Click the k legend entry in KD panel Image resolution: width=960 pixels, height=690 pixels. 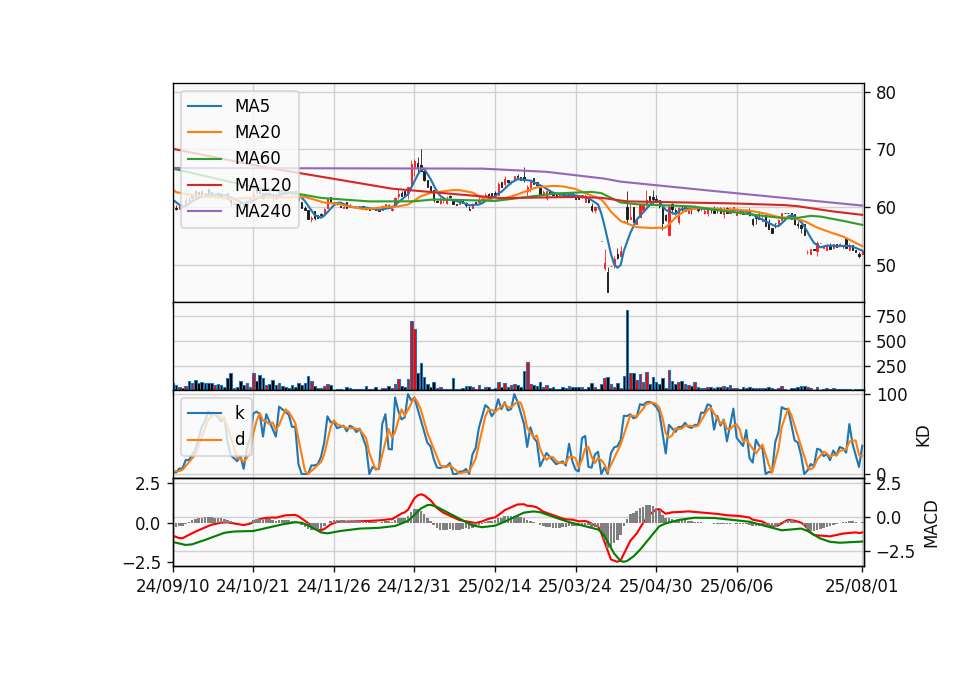click(239, 413)
